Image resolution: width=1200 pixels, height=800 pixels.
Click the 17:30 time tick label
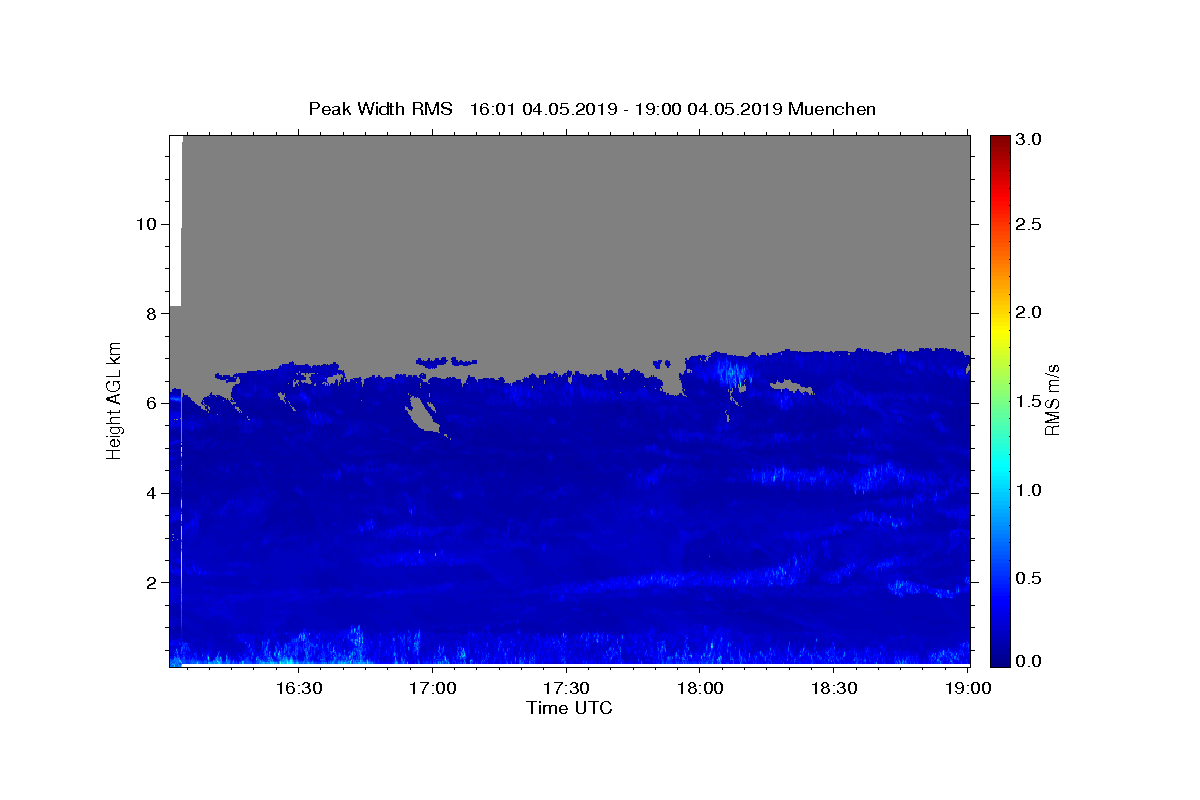[x=567, y=688]
